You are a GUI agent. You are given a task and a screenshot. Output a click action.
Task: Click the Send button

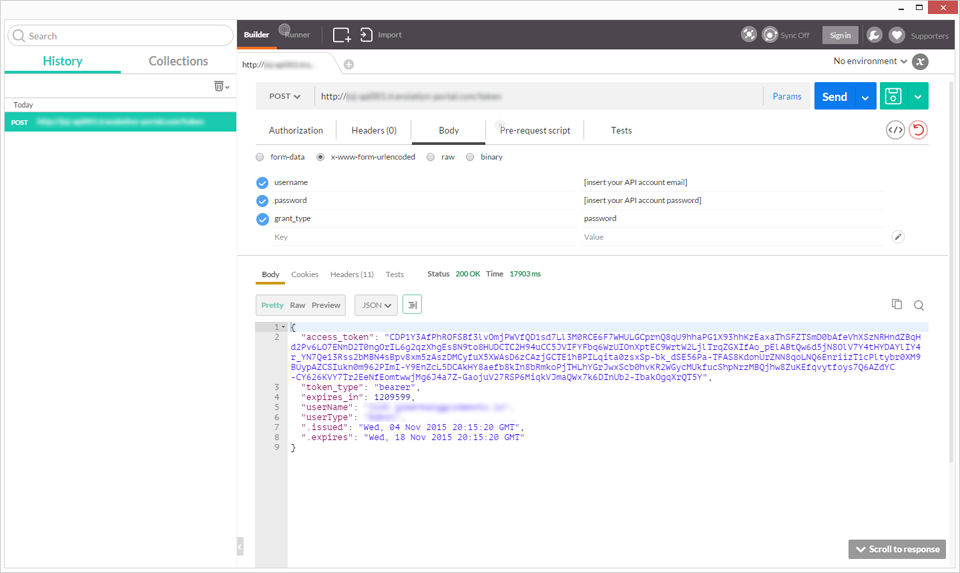click(834, 97)
